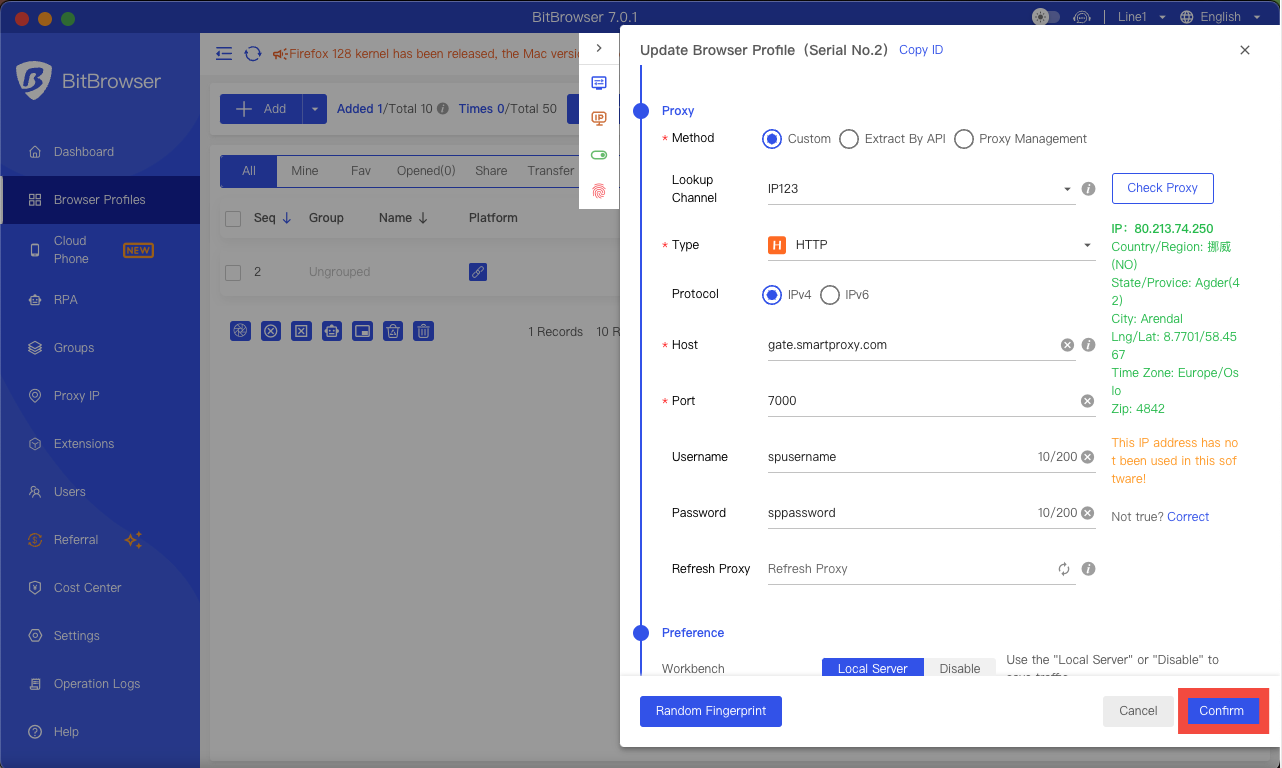Switch to the Share tab

click(491, 171)
